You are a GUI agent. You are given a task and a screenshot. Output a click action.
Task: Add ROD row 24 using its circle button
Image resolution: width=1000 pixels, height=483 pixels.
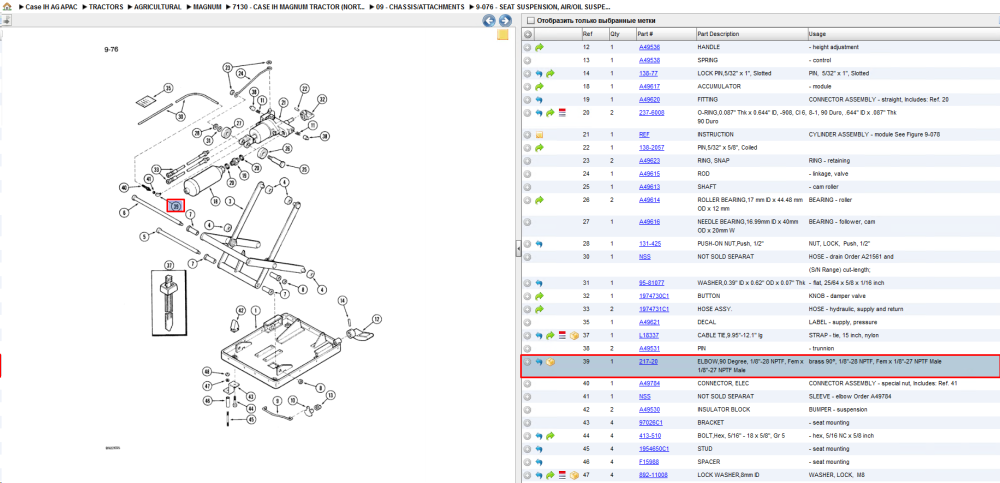[x=527, y=174]
